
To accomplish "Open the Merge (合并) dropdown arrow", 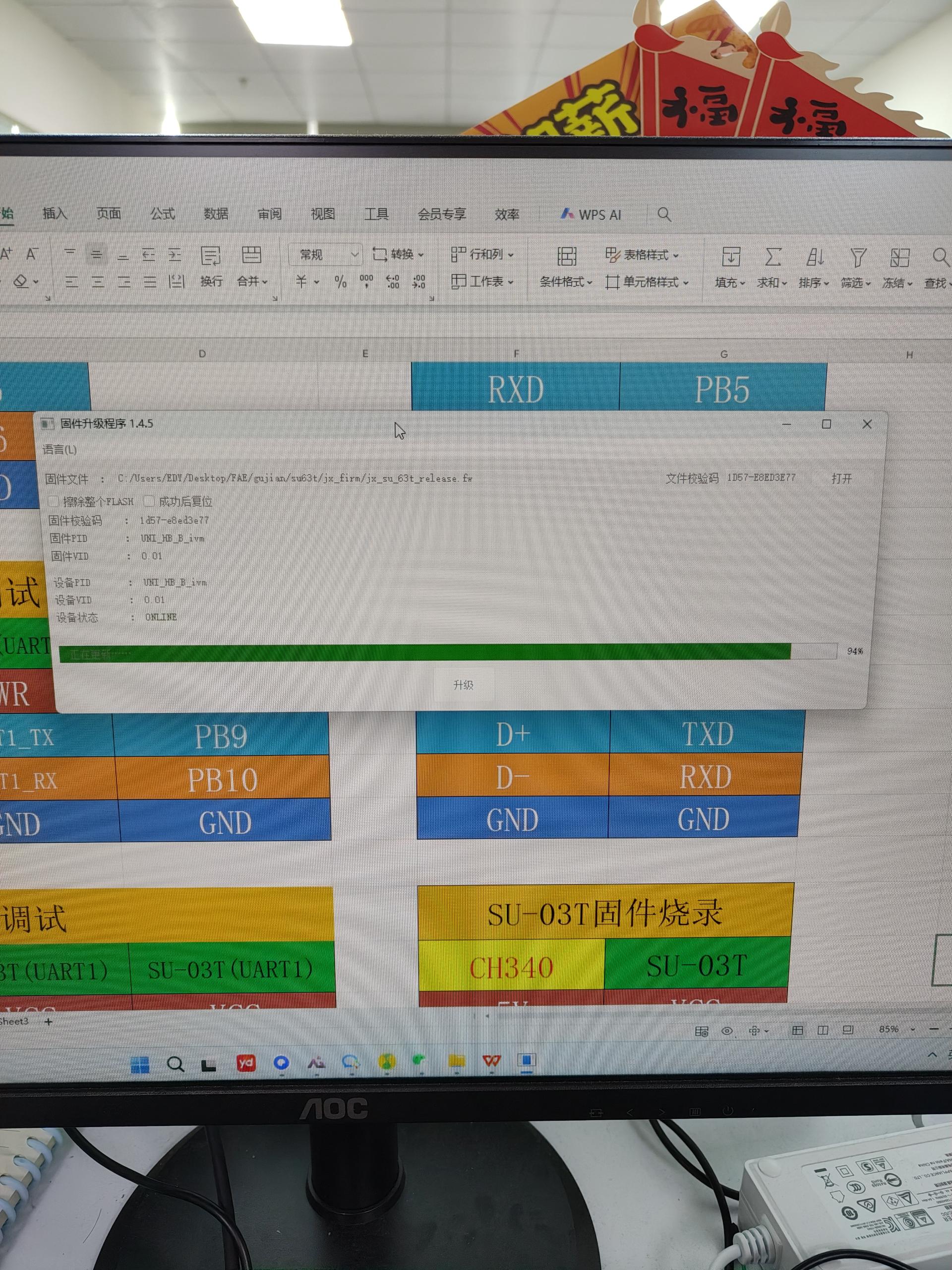I will pos(265,282).
